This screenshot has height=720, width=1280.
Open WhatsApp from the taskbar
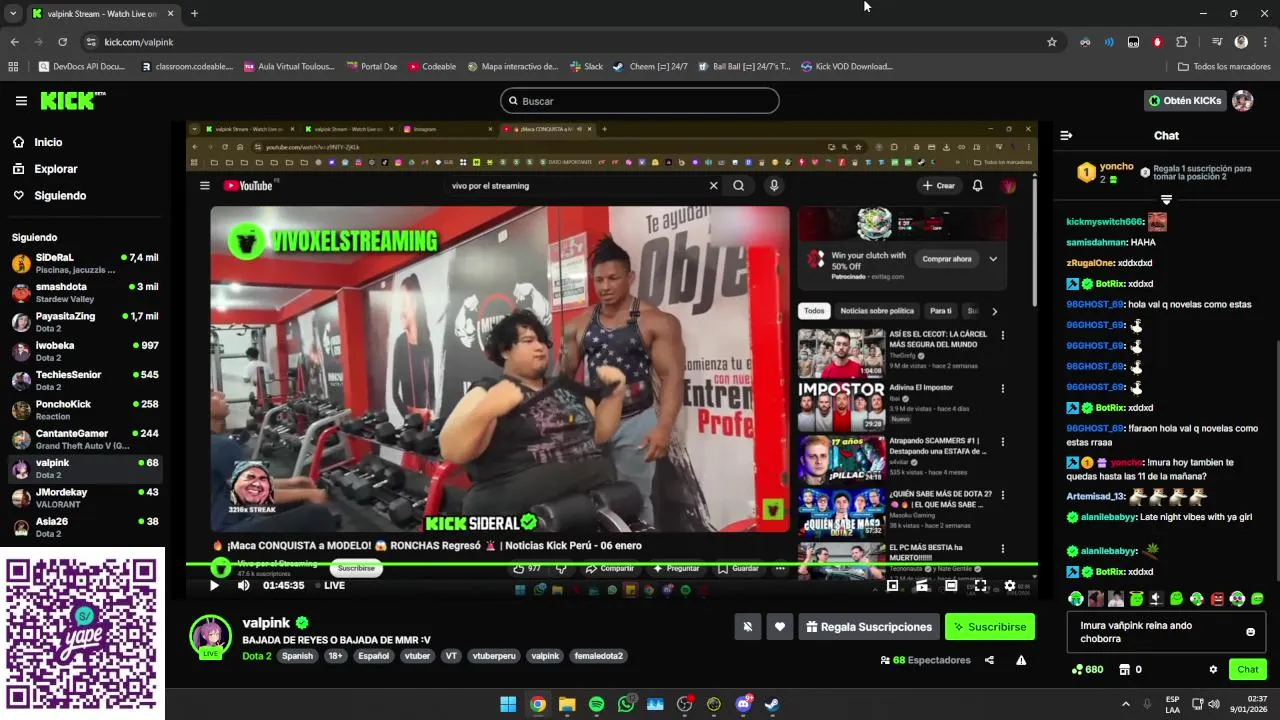pos(626,704)
